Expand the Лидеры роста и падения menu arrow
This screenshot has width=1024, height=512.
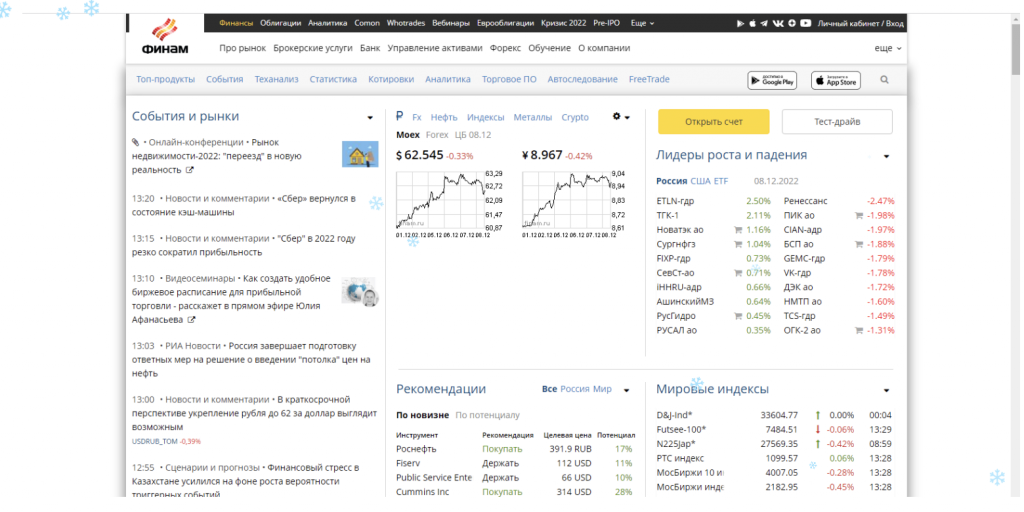coord(885,156)
